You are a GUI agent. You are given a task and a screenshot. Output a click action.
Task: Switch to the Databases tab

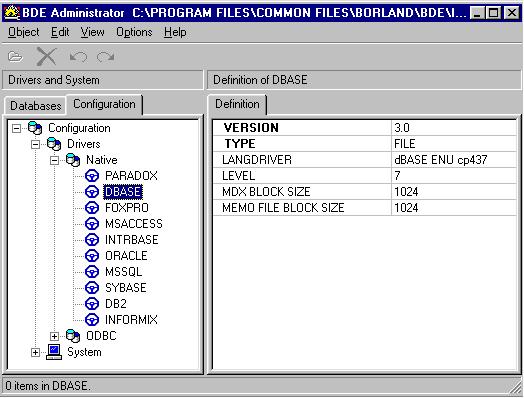[x=35, y=106]
